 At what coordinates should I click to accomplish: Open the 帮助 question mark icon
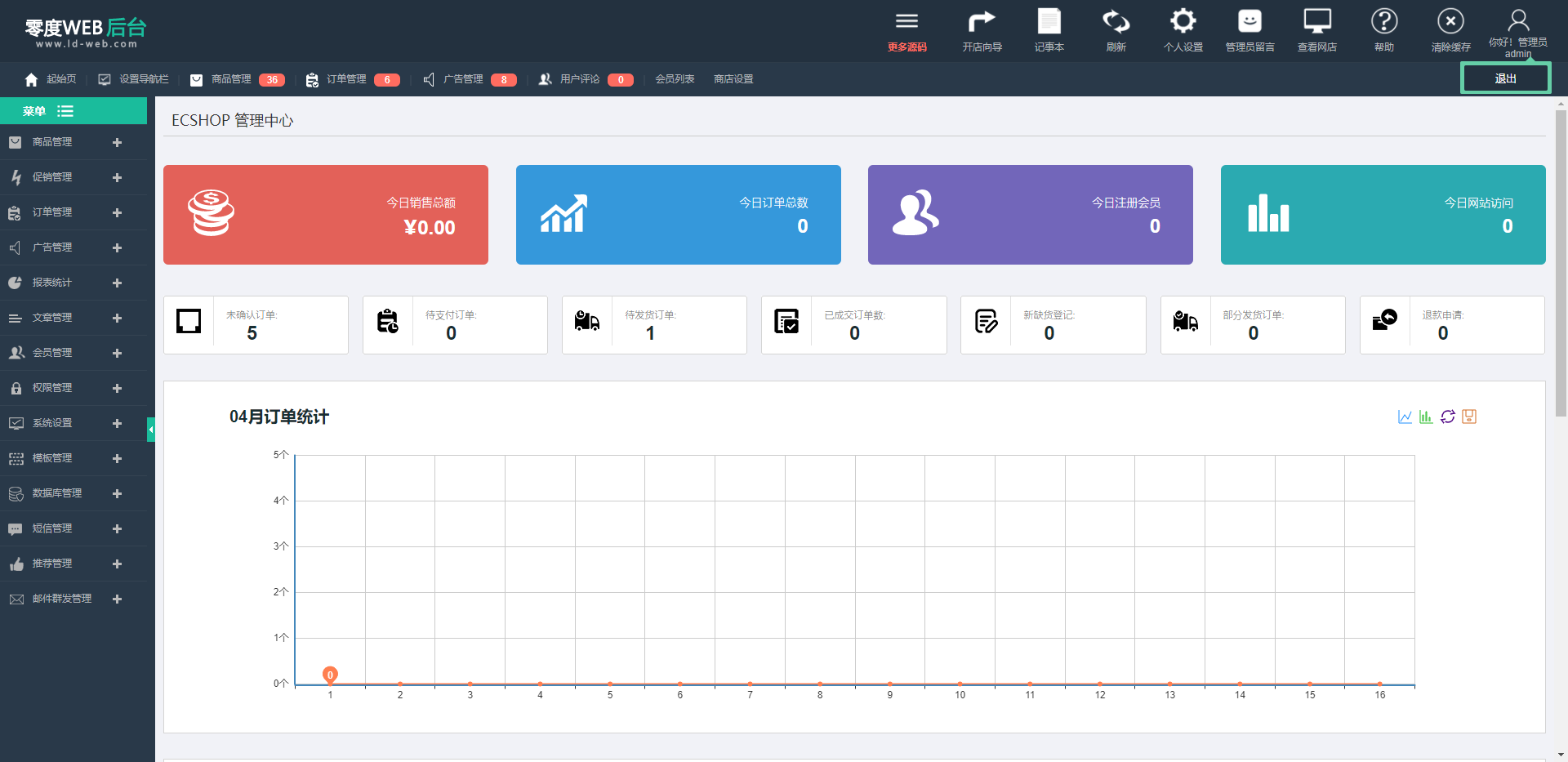click(1383, 21)
